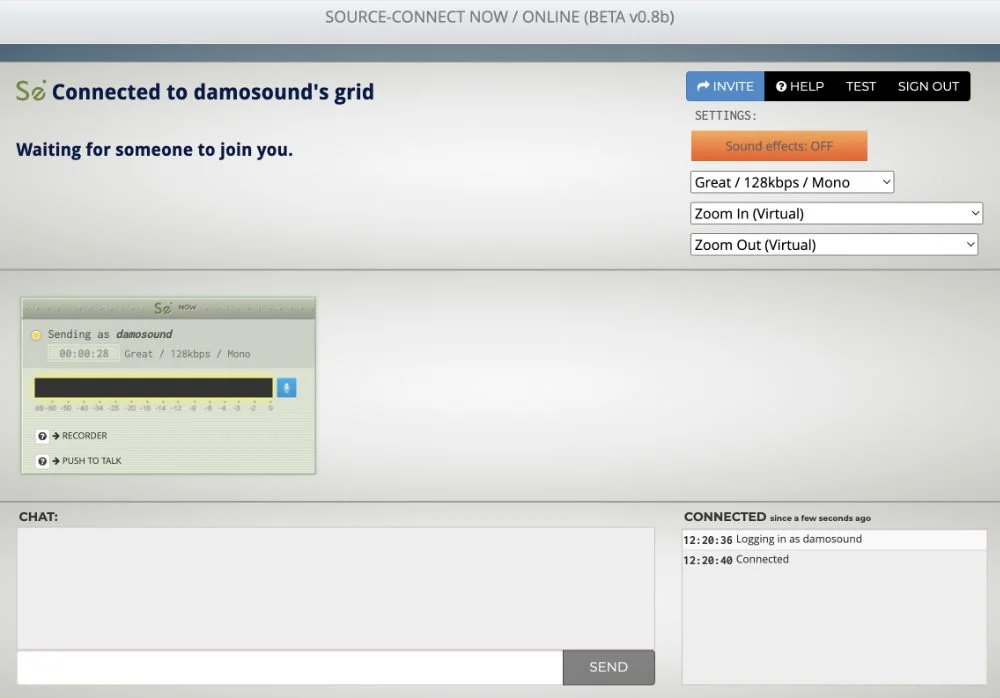The width and height of the screenshot is (1000, 698).
Task: Click the Invite button
Action: pos(725,86)
